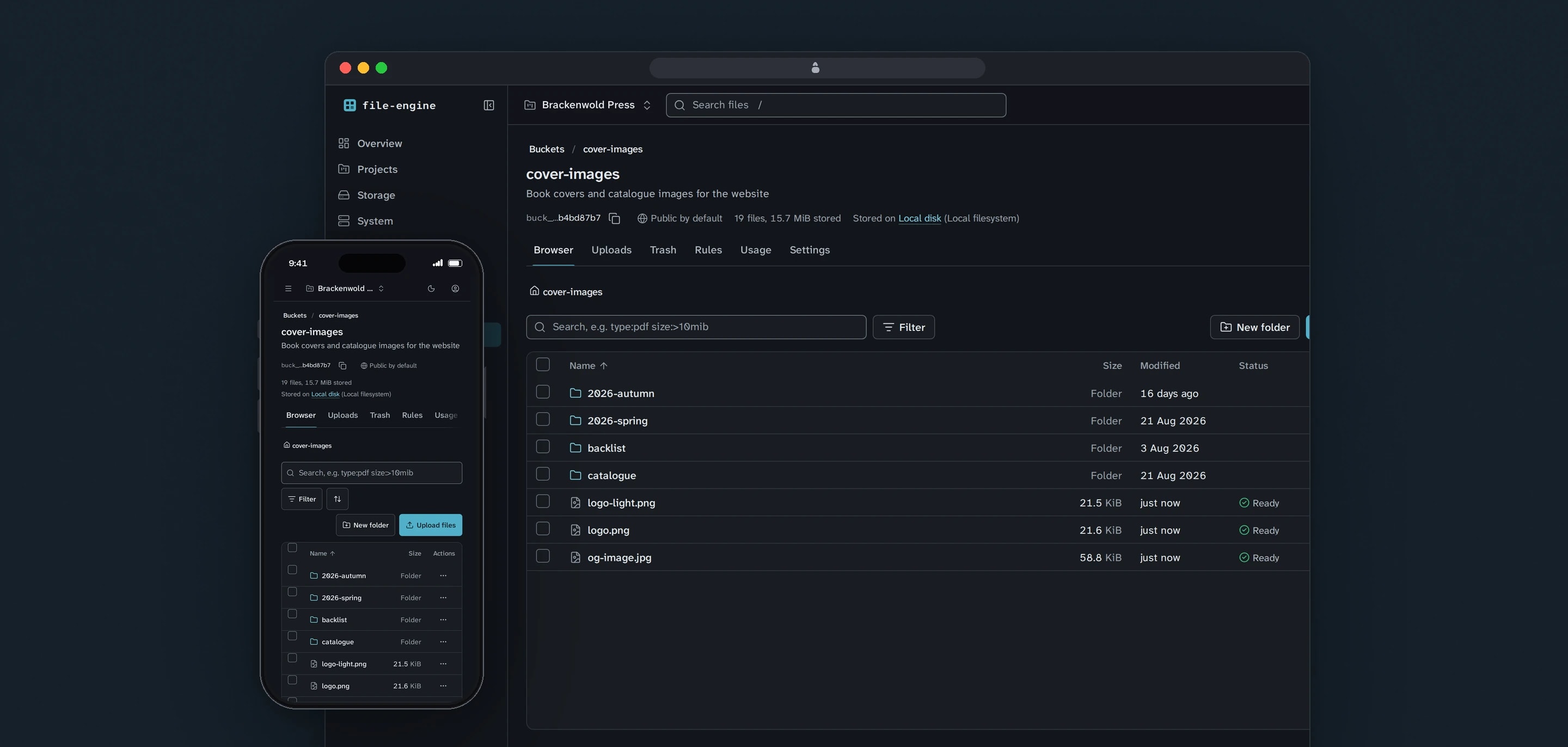
Task: Open actions menu for logo.png on phone
Action: click(443, 685)
